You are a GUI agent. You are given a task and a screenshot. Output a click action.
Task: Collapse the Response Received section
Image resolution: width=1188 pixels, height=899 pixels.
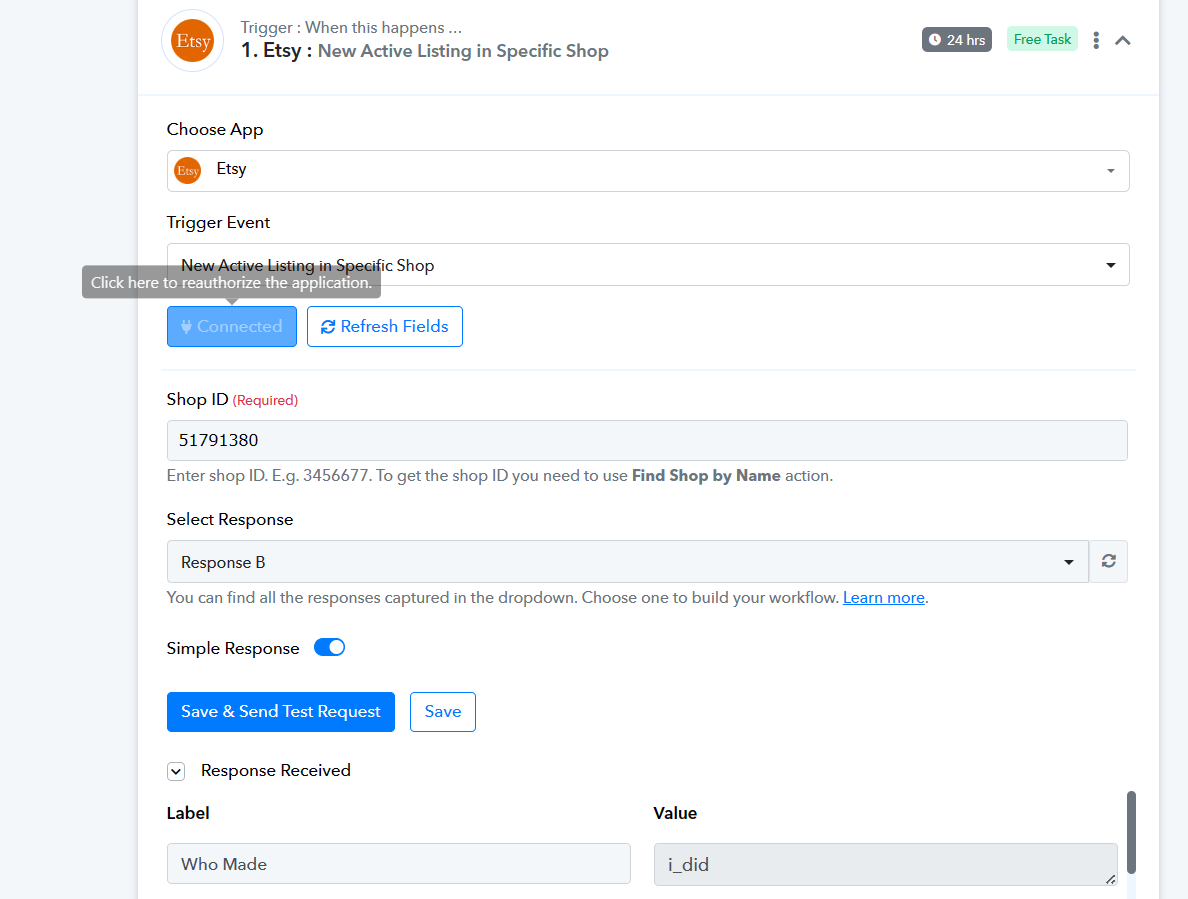tap(176, 771)
